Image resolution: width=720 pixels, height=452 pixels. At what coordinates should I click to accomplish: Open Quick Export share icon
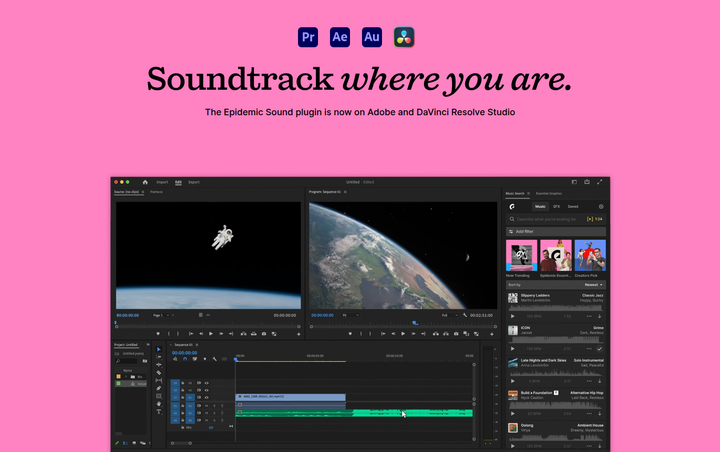click(x=587, y=182)
